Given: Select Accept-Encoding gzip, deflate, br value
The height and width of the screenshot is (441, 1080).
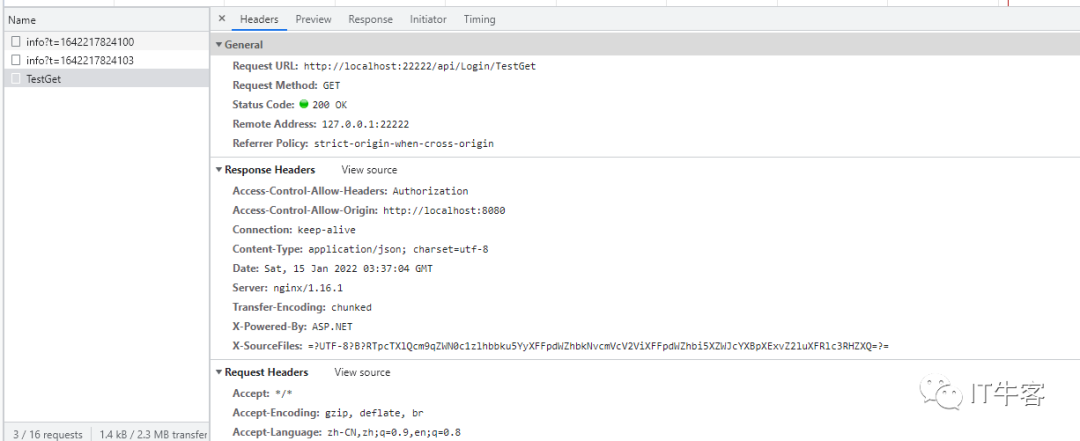Looking at the screenshot, I should click(375, 413).
